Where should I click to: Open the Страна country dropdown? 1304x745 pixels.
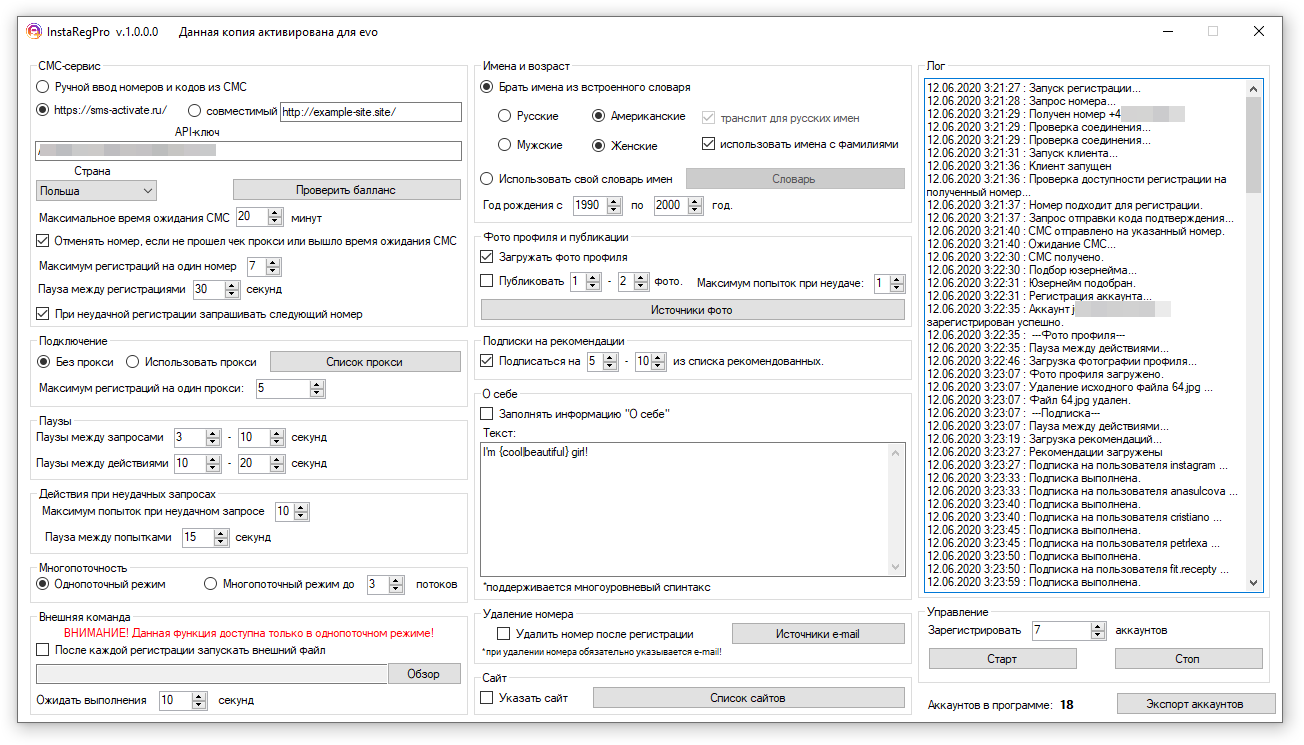coord(96,190)
